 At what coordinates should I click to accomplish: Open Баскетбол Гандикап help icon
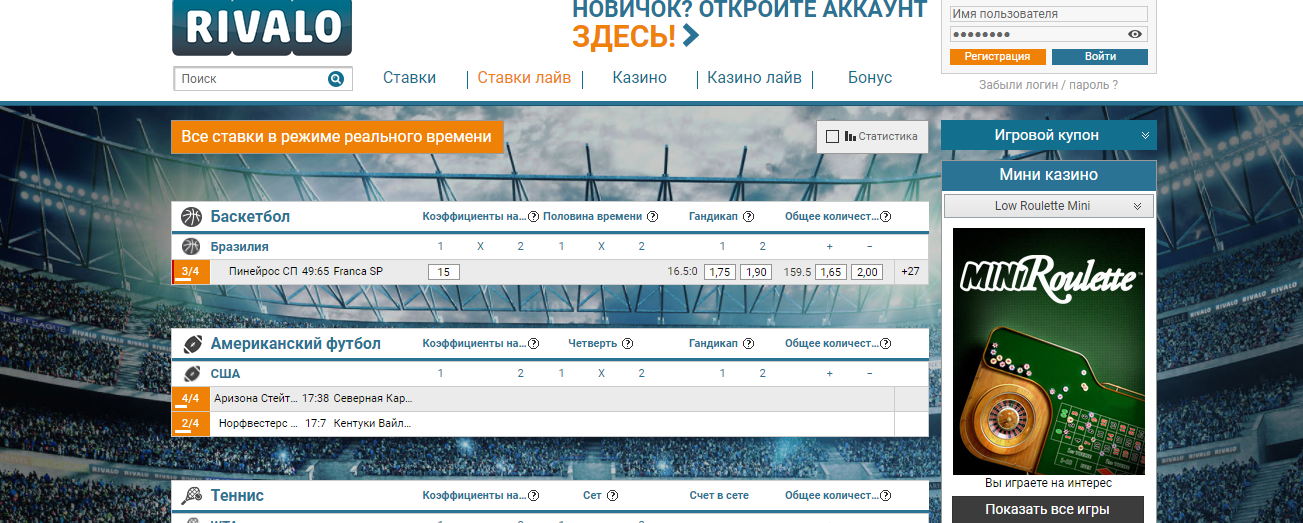pyautogui.click(x=748, y=217)
